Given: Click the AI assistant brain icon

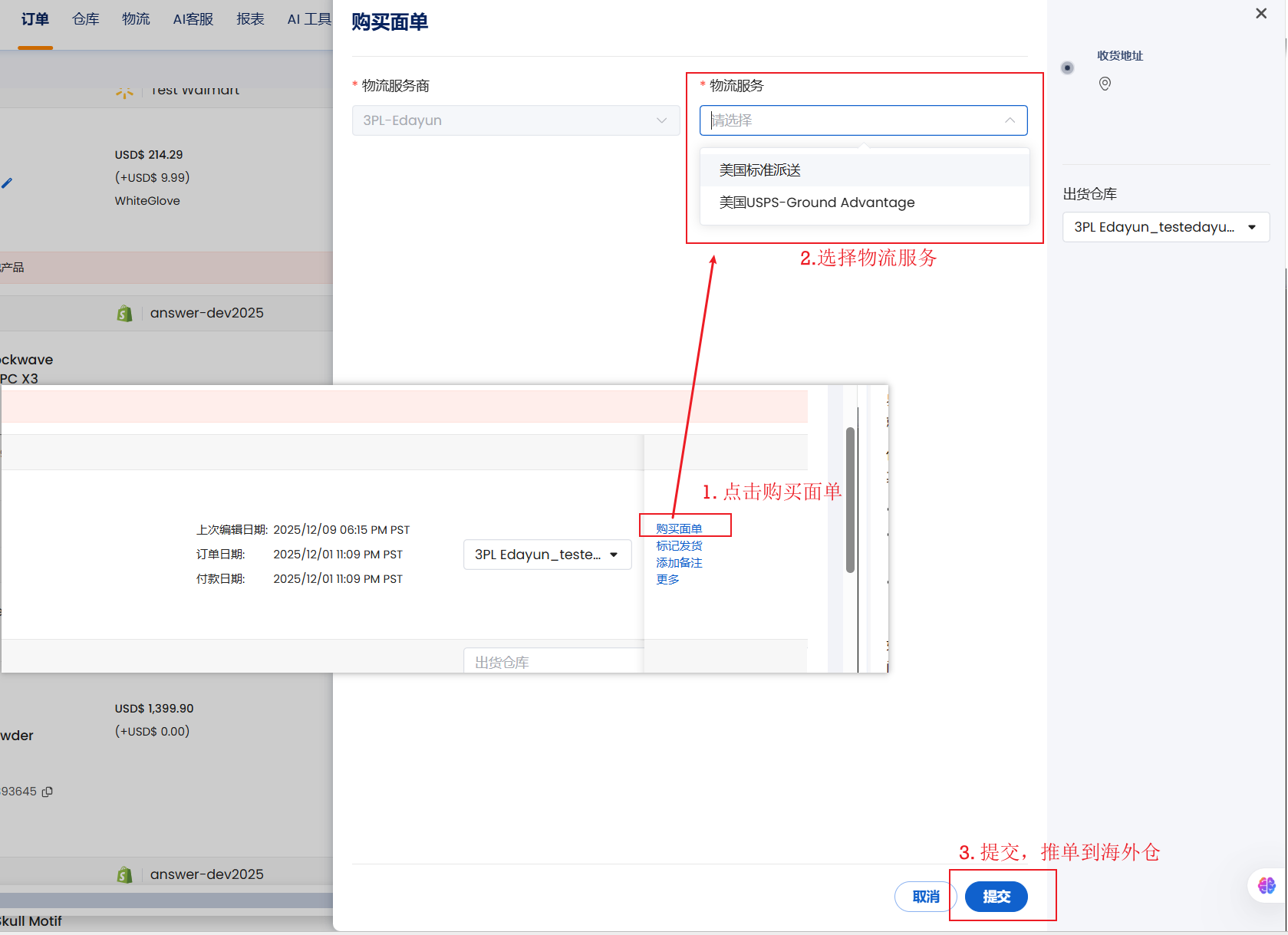Looking at the screenshot, I should pos(1267,886).
